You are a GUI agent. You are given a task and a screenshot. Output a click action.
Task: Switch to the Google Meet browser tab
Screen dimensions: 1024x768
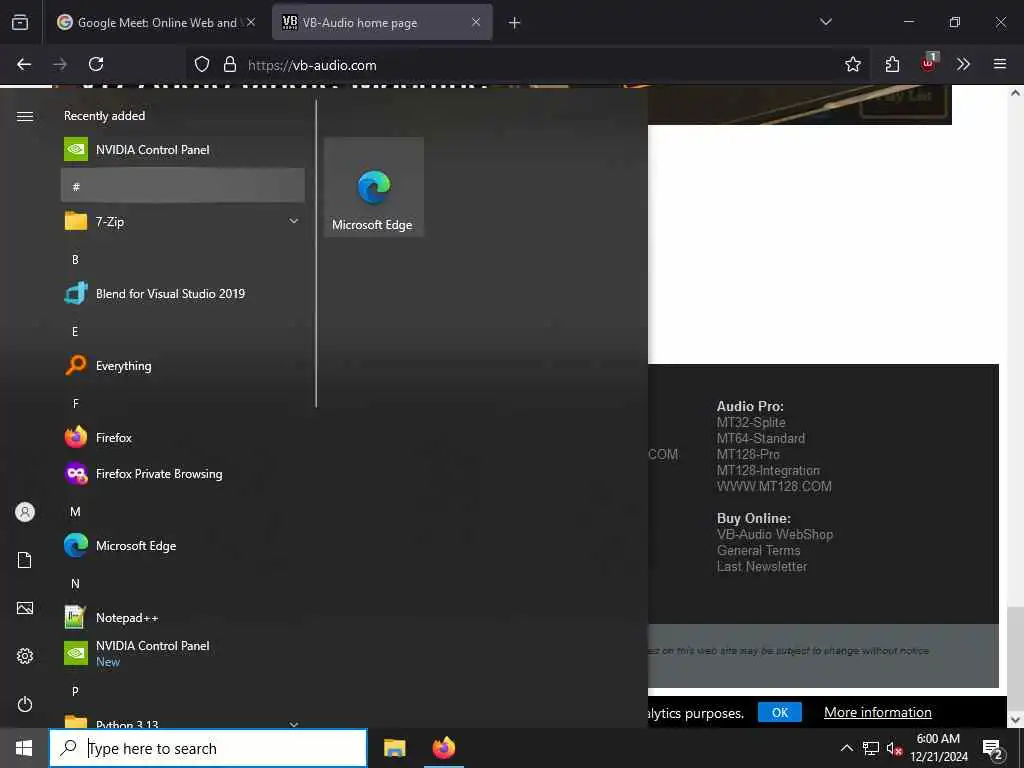[157, 22]
